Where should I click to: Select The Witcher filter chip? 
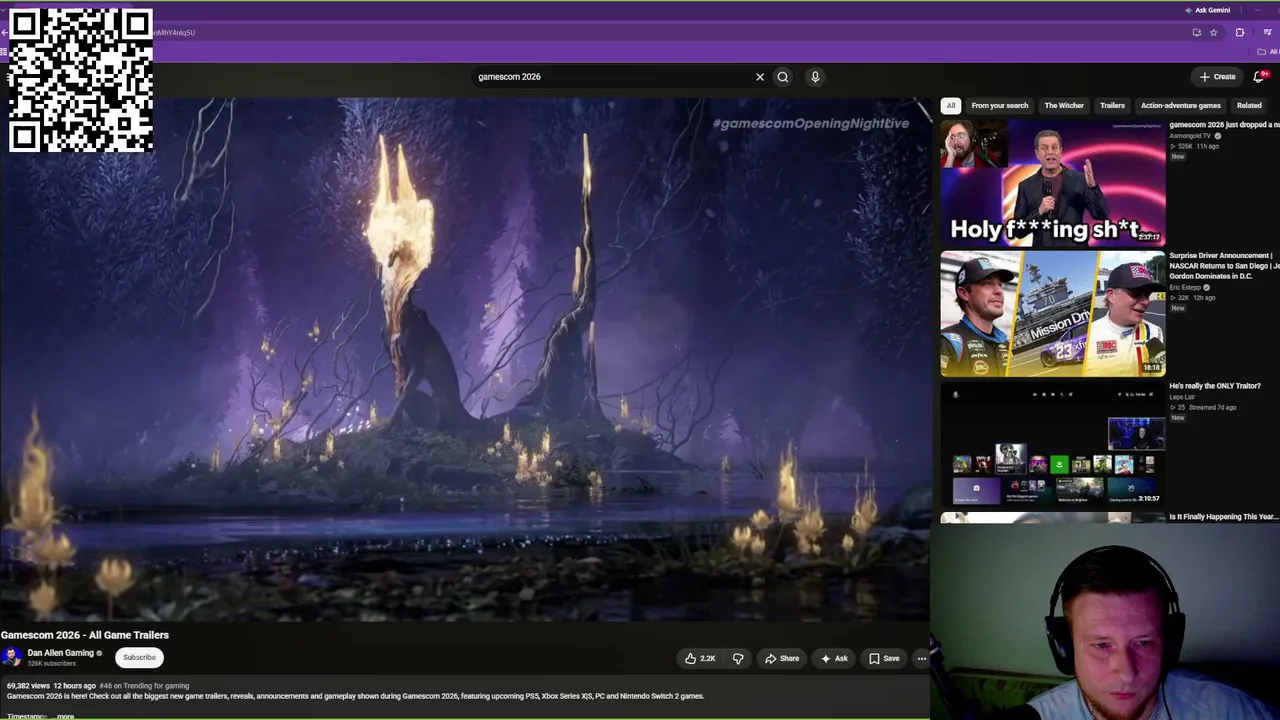click(x=1064, y=105)
